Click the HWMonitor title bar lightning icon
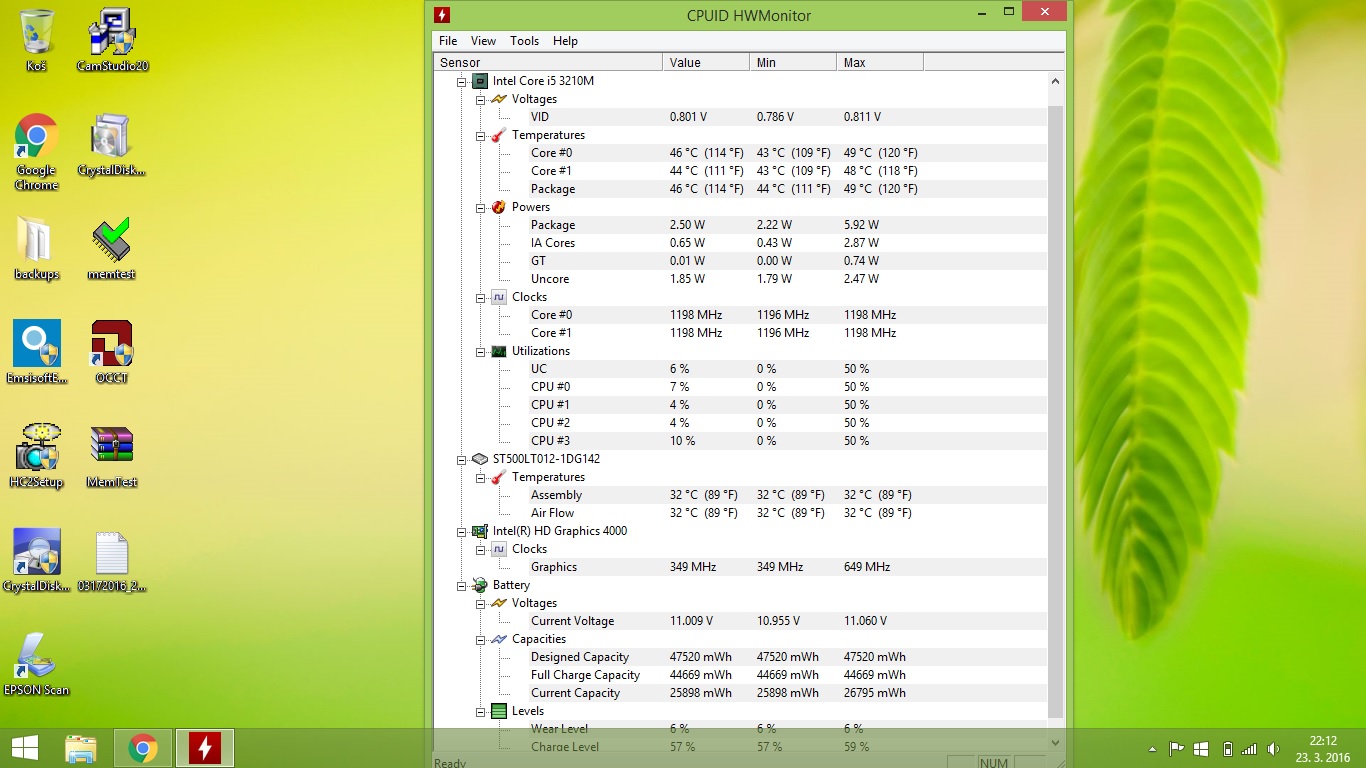Viewport: 1366px width, 768px height. 442,15
